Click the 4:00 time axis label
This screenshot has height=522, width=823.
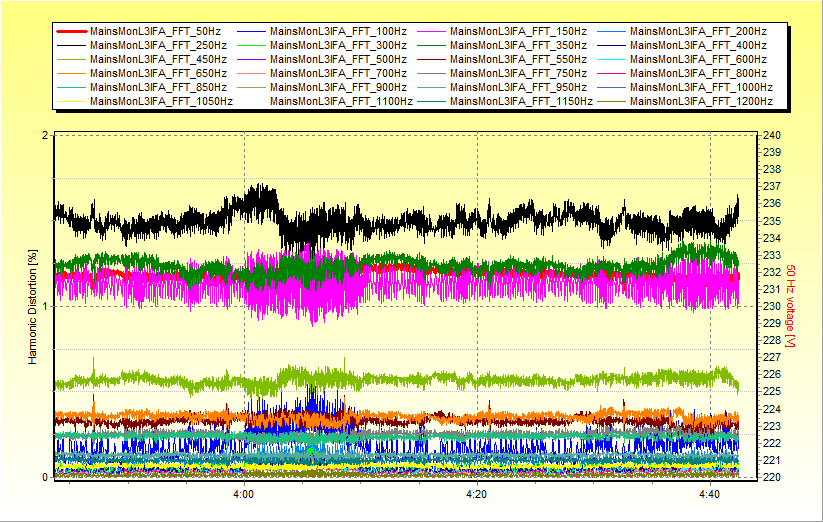coord(244,494)
